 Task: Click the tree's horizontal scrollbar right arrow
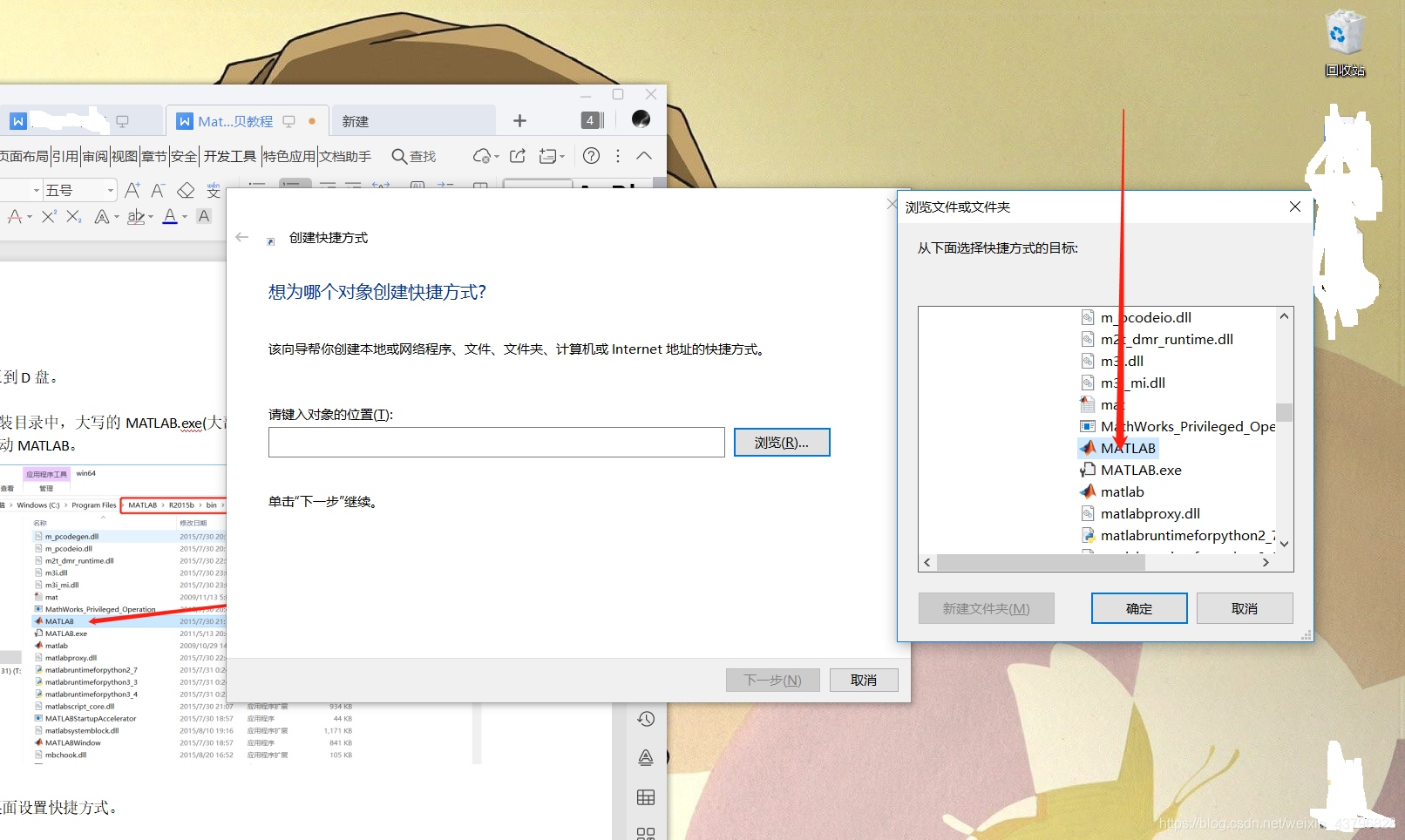(1266, 563)
